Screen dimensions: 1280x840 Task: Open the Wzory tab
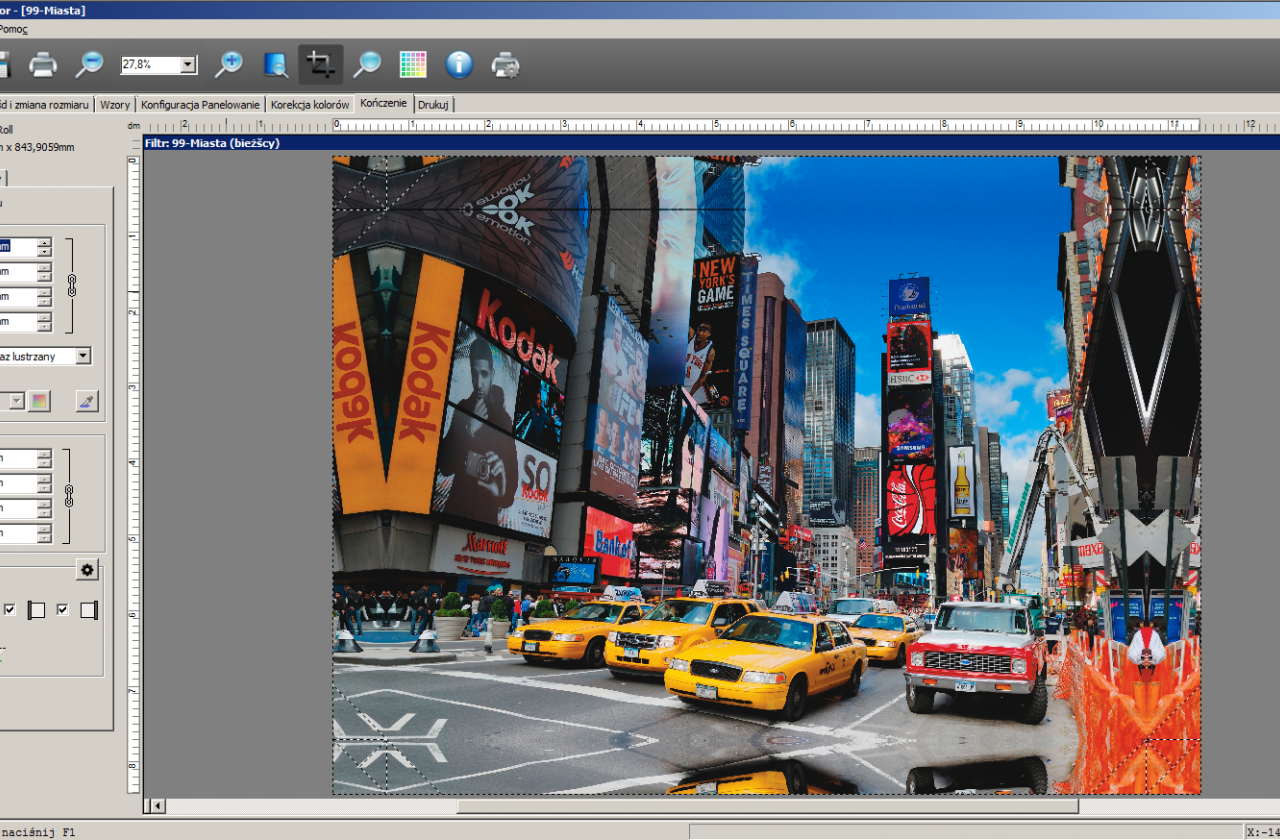tap(115, 104)
